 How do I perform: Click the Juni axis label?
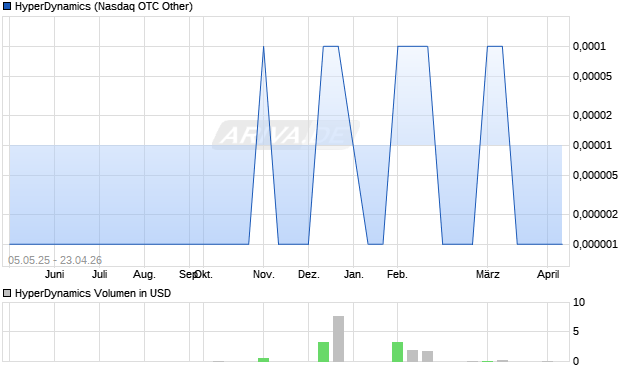55,274
